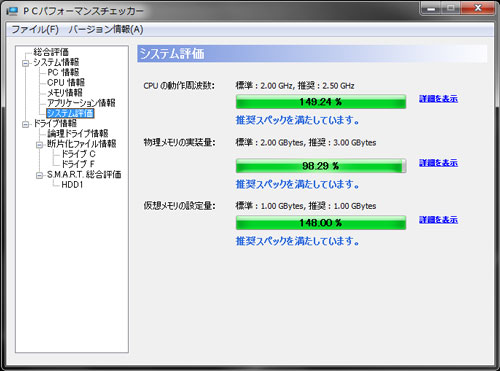
Task: Click the 98.29 % memory progress bar
Action: pyautogui.click(x=321, y=166)
